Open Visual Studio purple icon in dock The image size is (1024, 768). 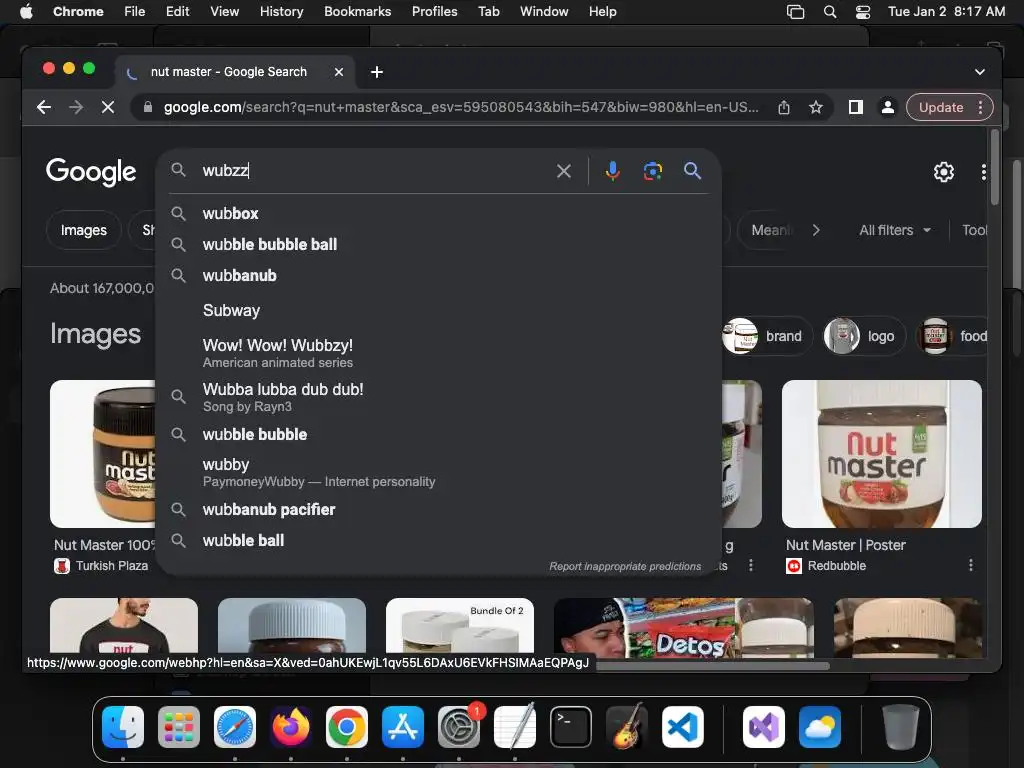[763, 727]
